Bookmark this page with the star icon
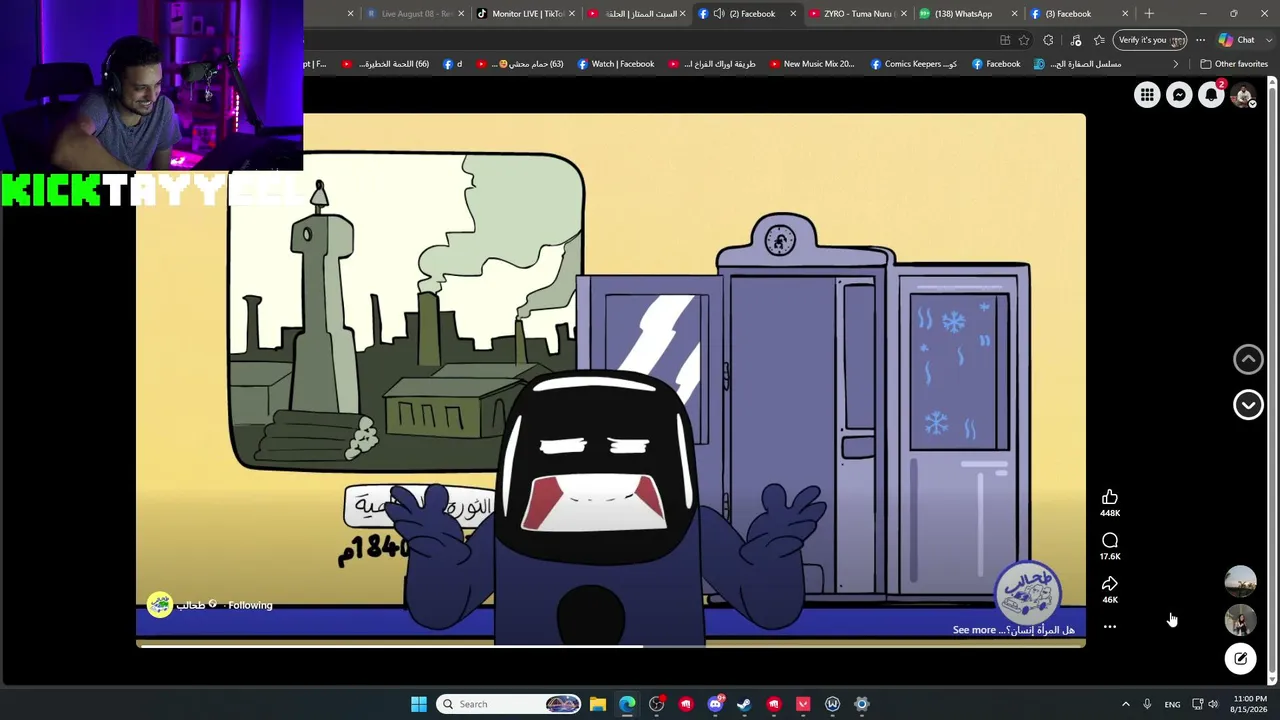The image size is (1280, 720). coord(1024,40)
